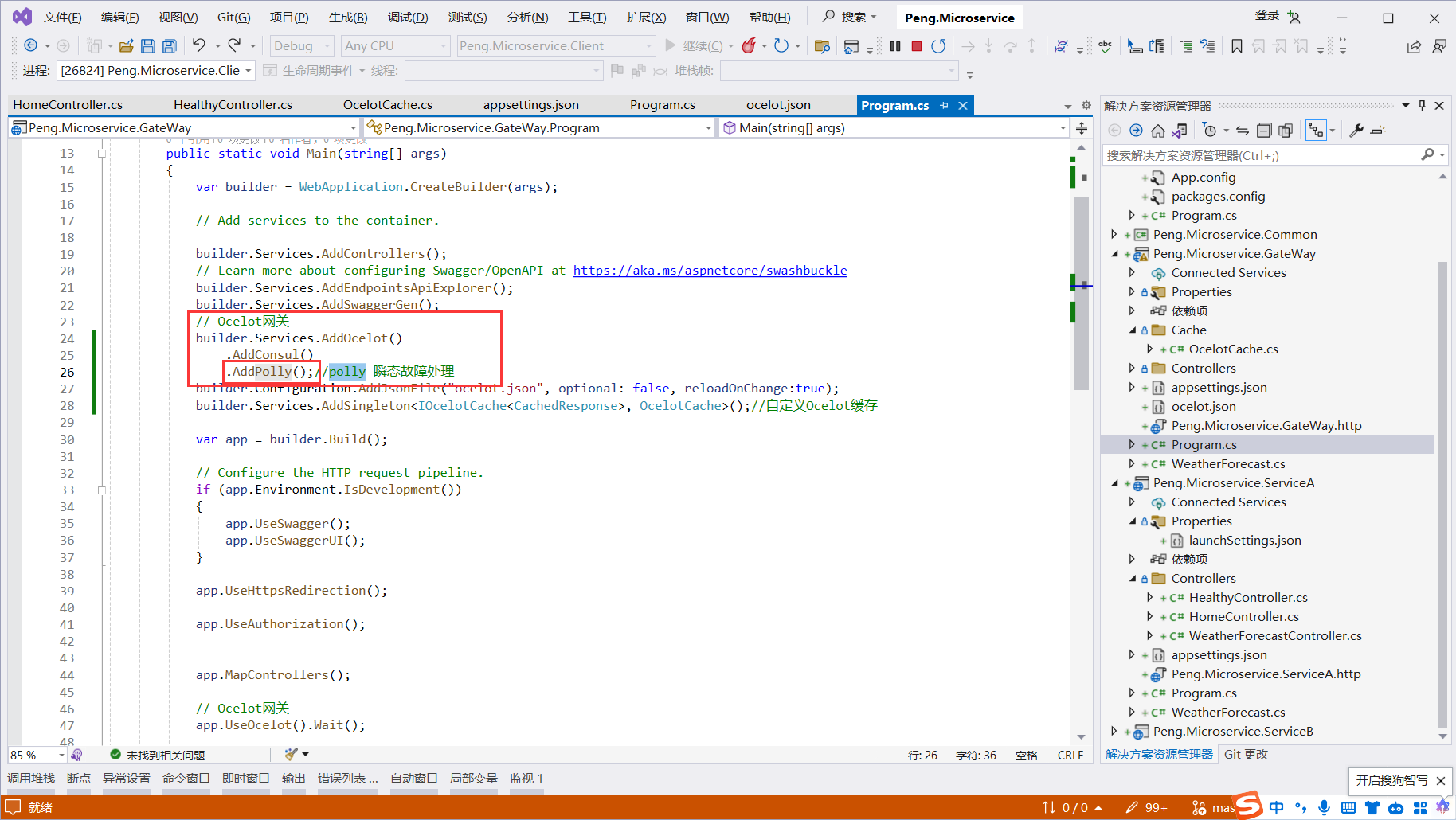Screen dimensions: 1456x820
Task: Toggle pin on the Program.cs editor tab
Action: [944, 105]
